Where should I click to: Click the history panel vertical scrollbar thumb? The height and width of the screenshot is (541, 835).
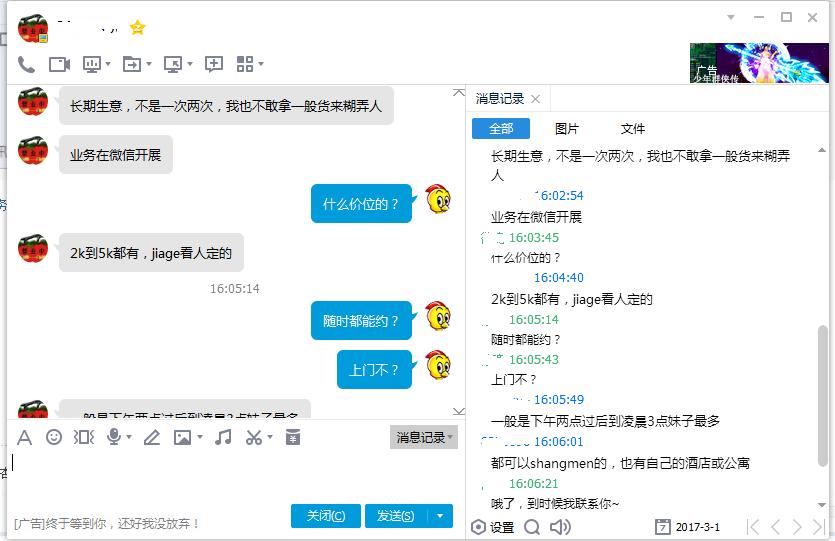pos(823,396)
